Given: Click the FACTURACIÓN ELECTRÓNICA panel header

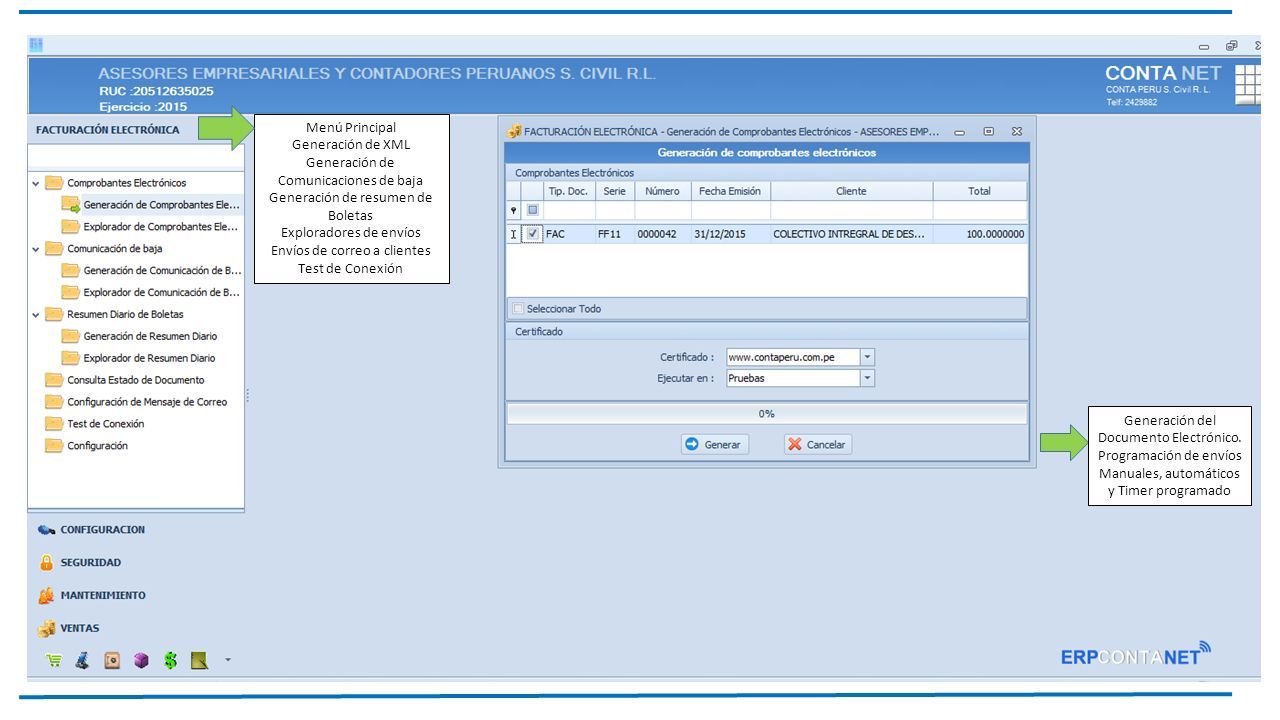Looking at the screenshot, I should click(x=137, y=130).
